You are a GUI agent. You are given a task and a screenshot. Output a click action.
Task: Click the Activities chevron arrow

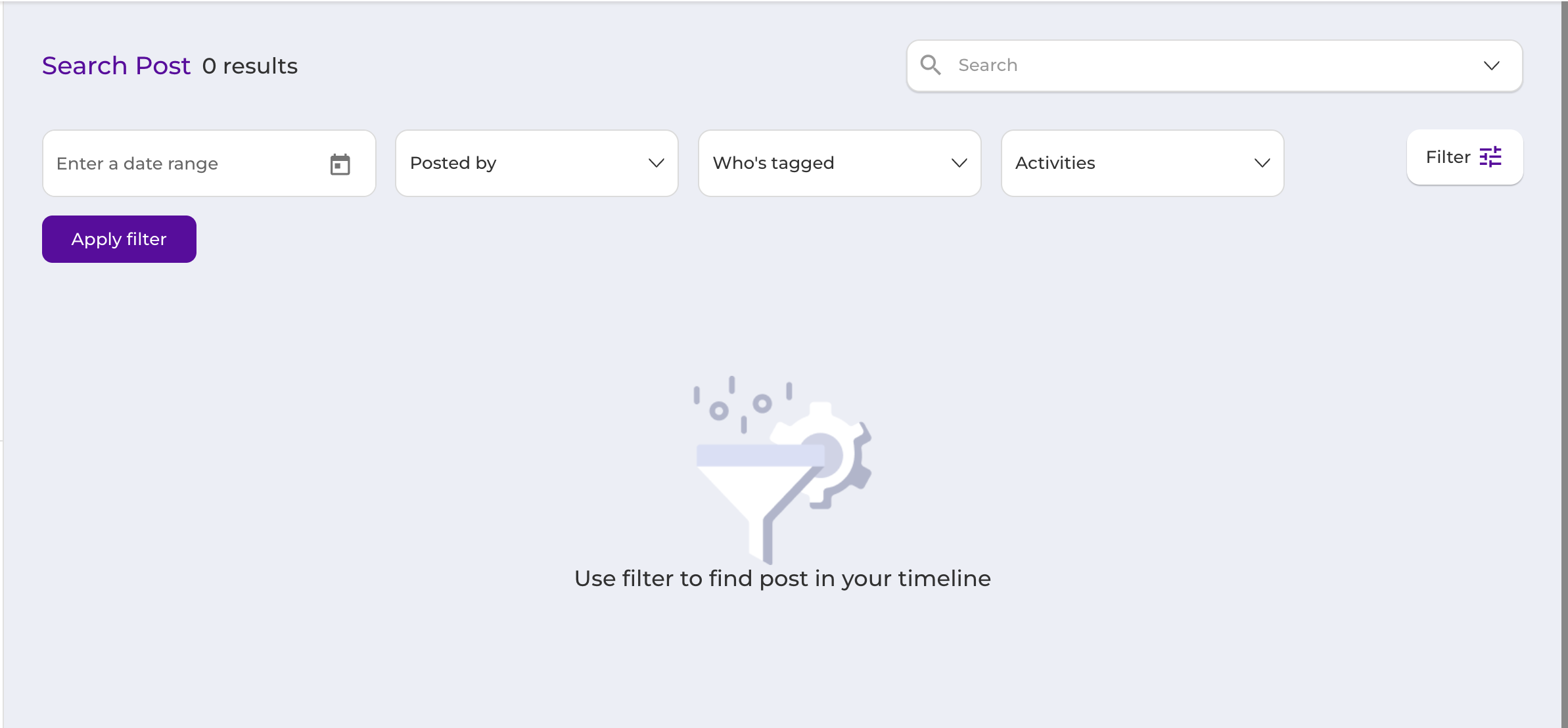pyautogui.click(x=1262, y=163)
